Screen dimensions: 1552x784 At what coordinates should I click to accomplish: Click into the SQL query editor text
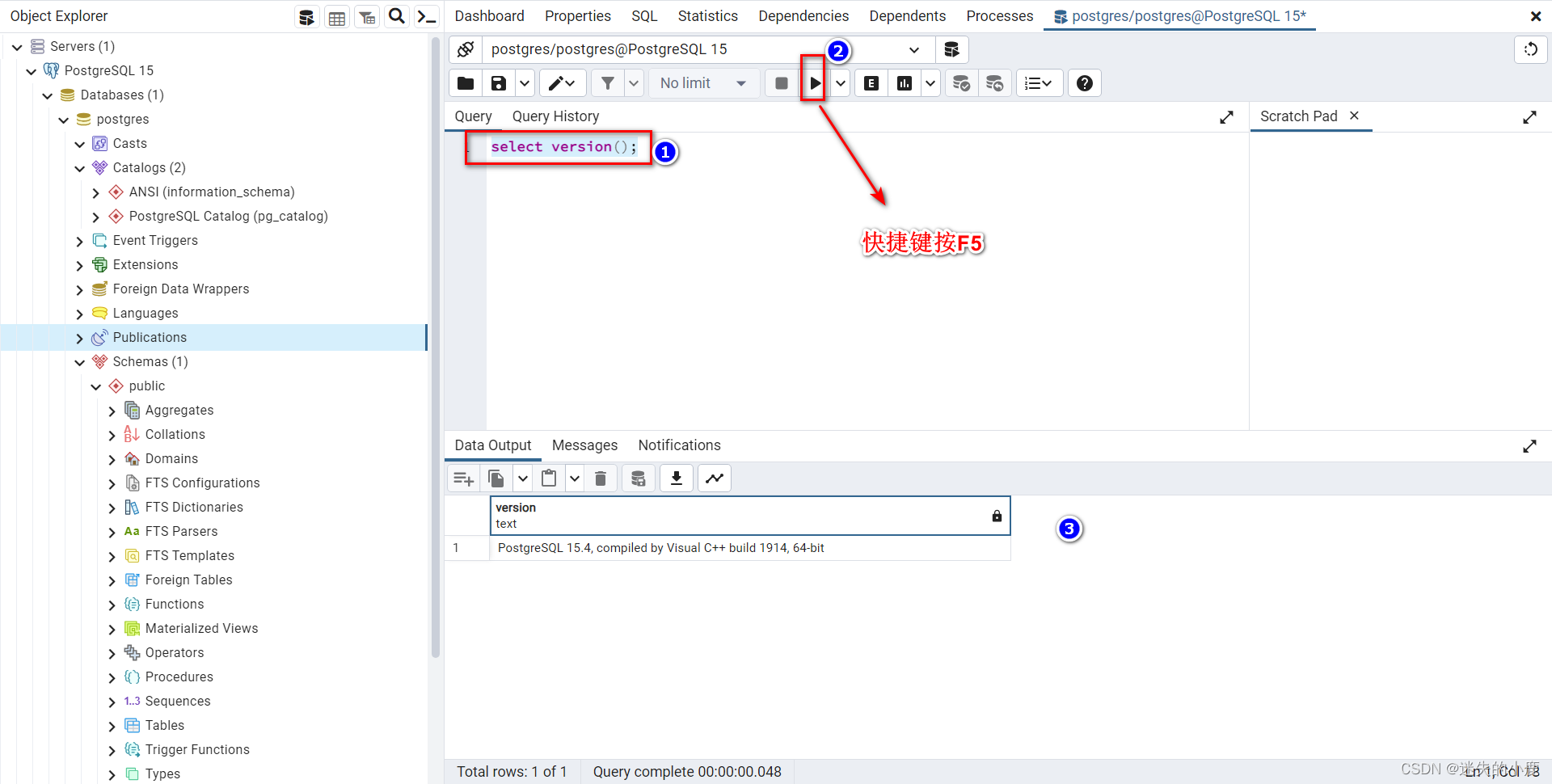pyautogui.click(x=563, y=147)
